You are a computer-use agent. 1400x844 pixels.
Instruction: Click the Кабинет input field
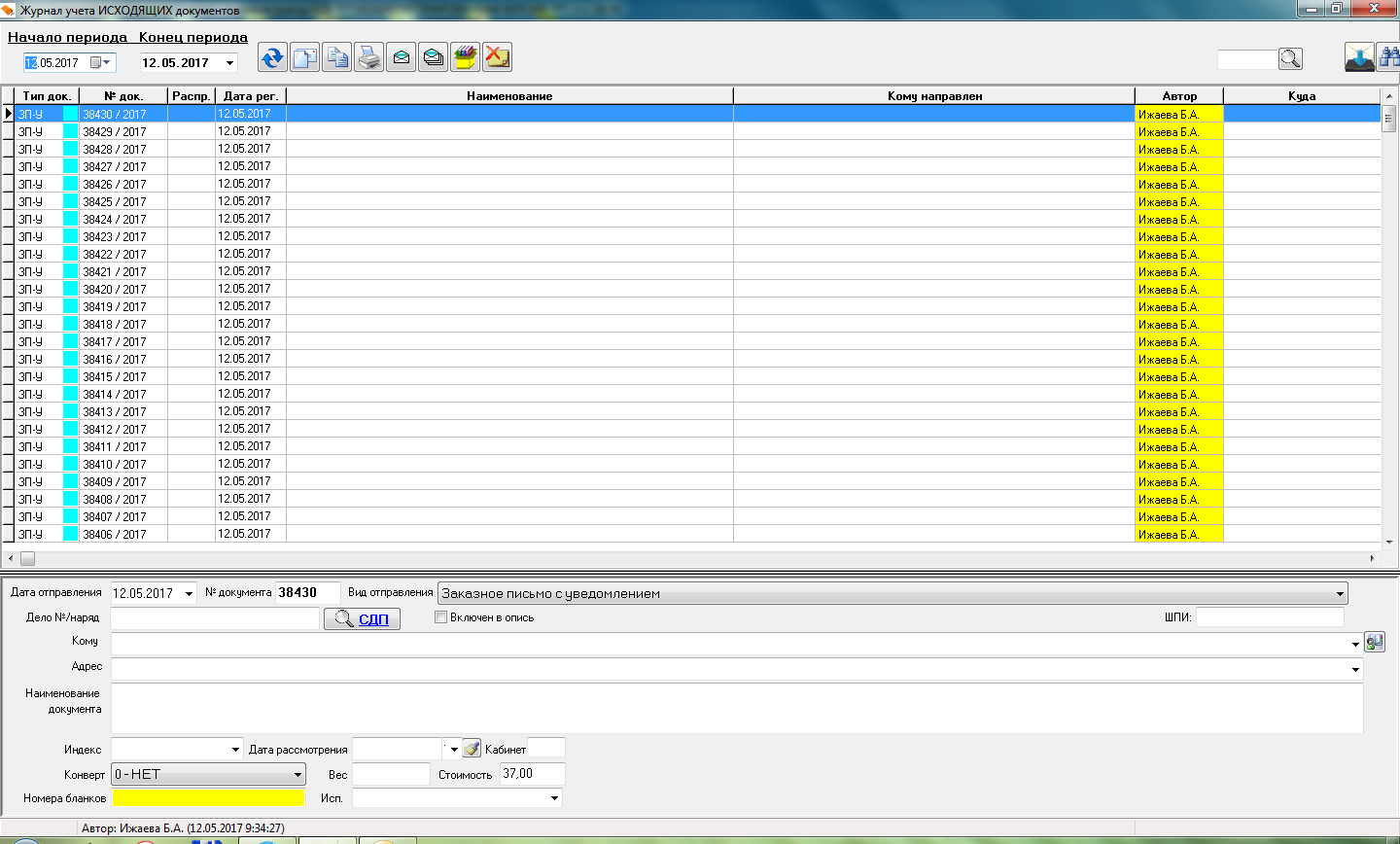(x=546, y=748)
